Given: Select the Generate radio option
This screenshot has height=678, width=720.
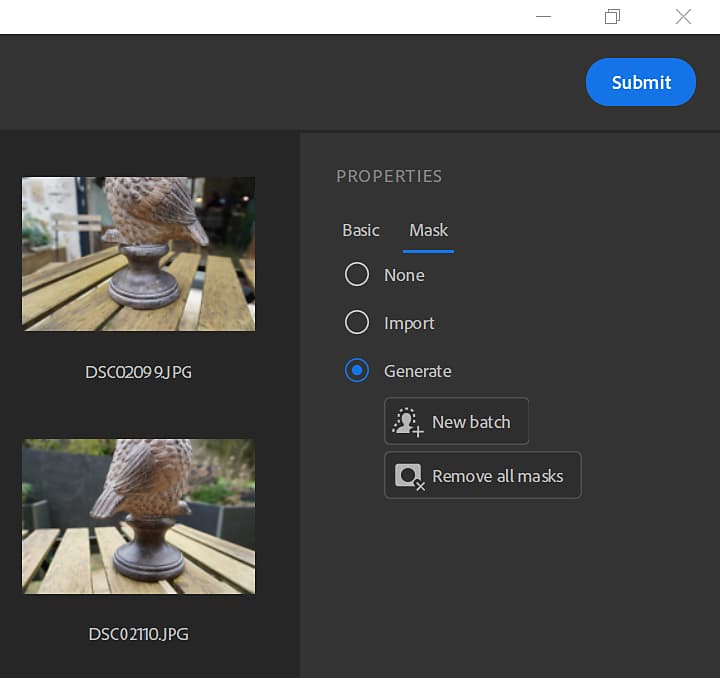Looking at the screenshot, I should click(x=357, y=370).
